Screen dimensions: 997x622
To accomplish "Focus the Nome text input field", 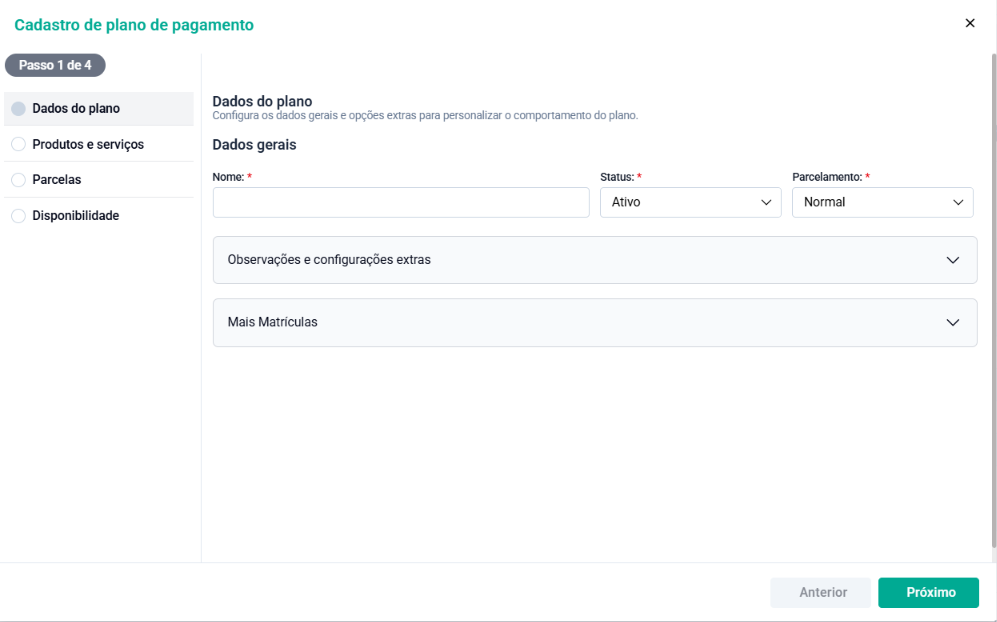I will [401, 202].
